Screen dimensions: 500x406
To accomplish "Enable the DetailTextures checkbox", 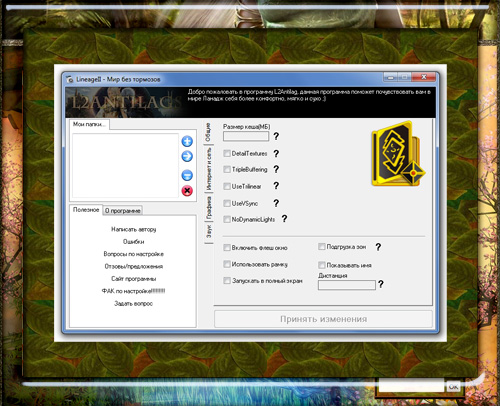I will click(227, 153).
